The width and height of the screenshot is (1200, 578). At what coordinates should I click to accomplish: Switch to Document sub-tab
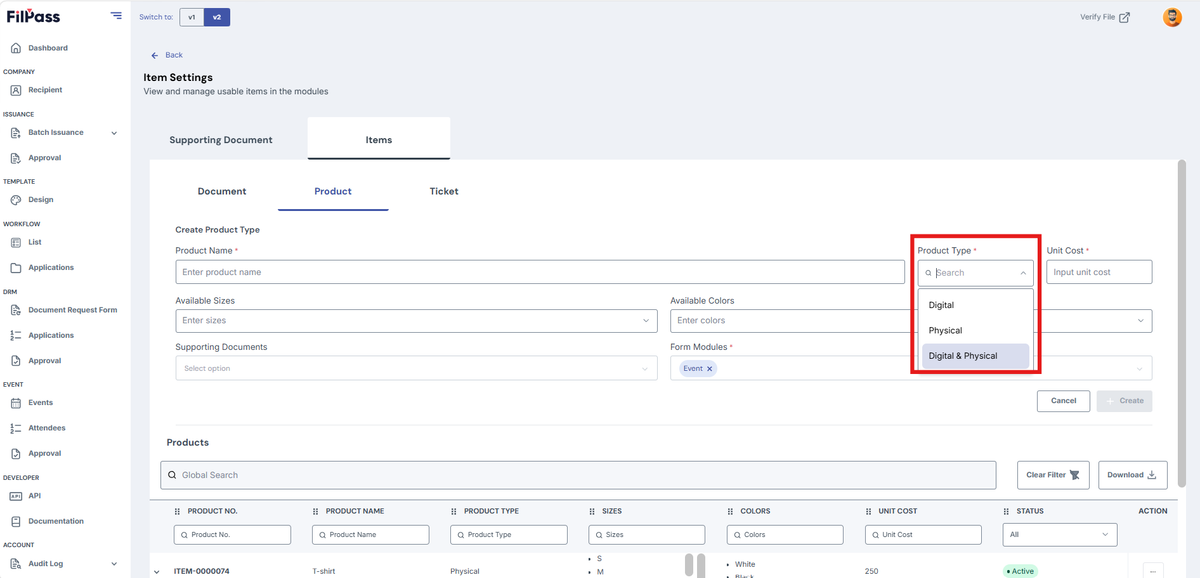[222, 191]
